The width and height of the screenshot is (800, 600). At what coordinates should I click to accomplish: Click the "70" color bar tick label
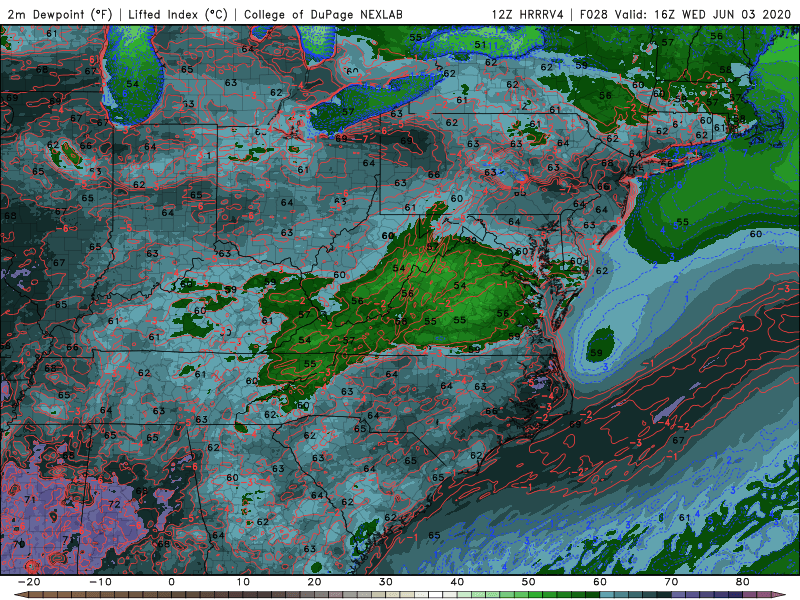[x=671, y=582]
